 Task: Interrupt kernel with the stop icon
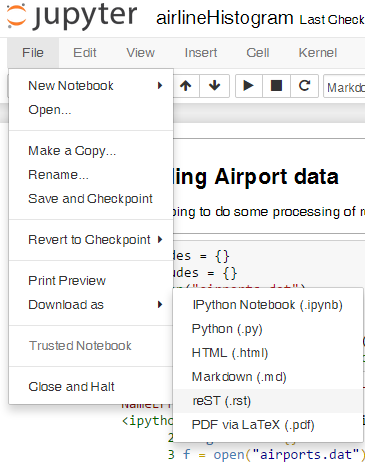(x=276, y=86)
